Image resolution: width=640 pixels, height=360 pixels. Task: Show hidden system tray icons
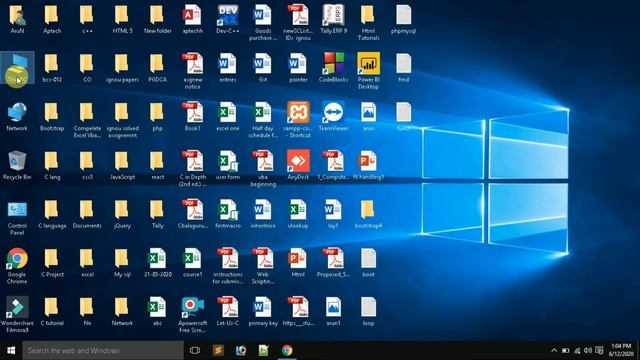coord(554,350)
